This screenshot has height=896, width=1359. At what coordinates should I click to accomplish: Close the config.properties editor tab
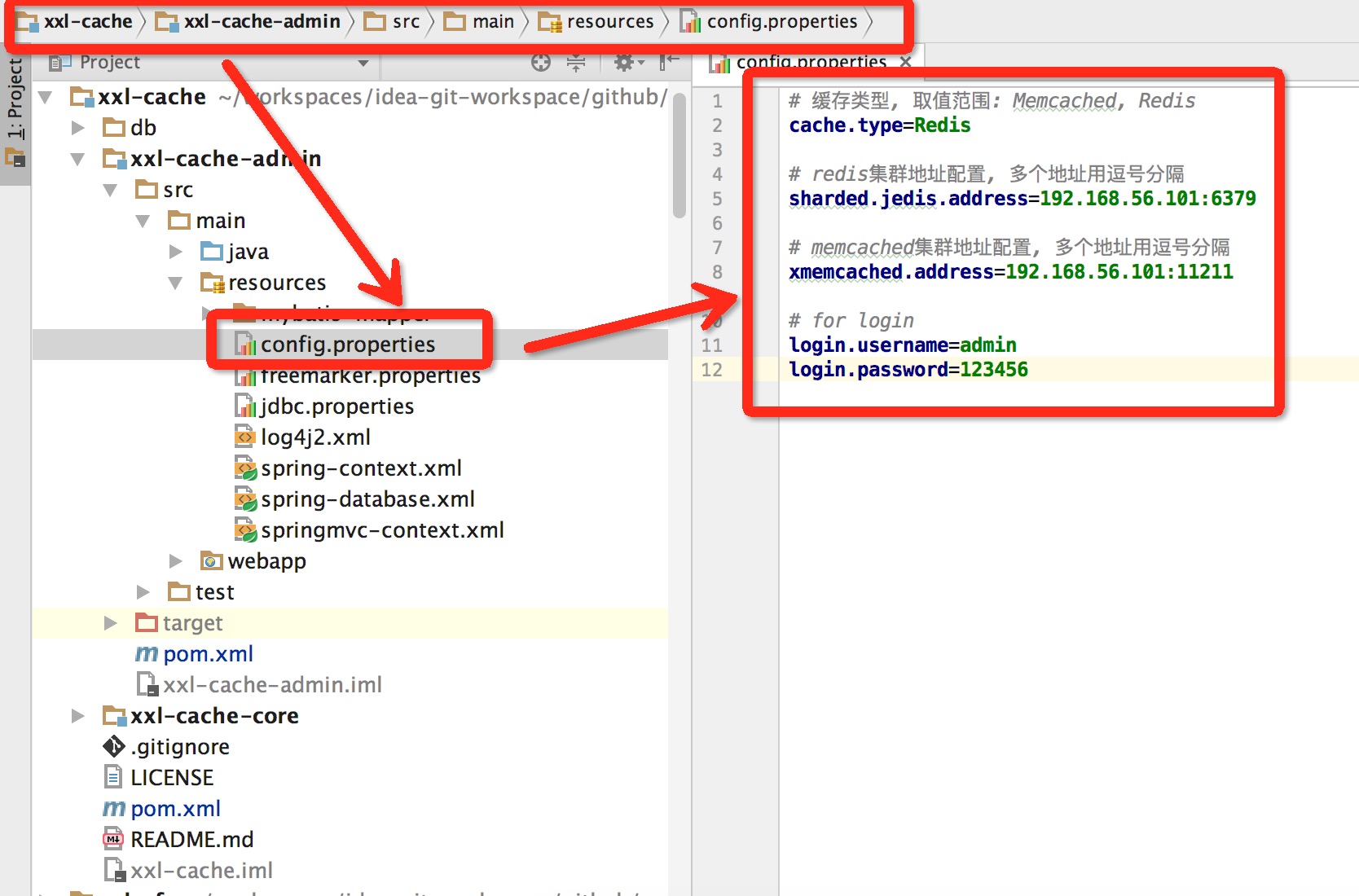[906, 62]
